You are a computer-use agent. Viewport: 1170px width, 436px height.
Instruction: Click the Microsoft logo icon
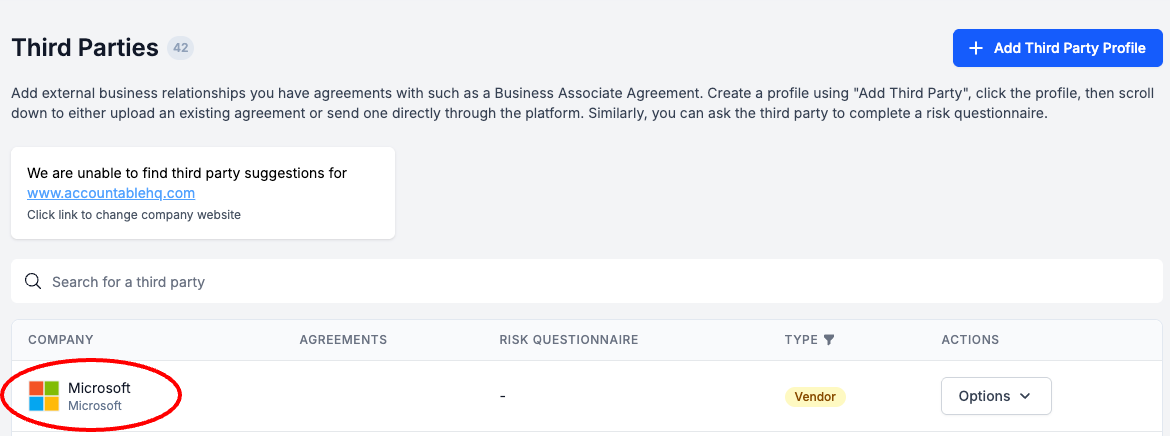[x=44, y=396]
